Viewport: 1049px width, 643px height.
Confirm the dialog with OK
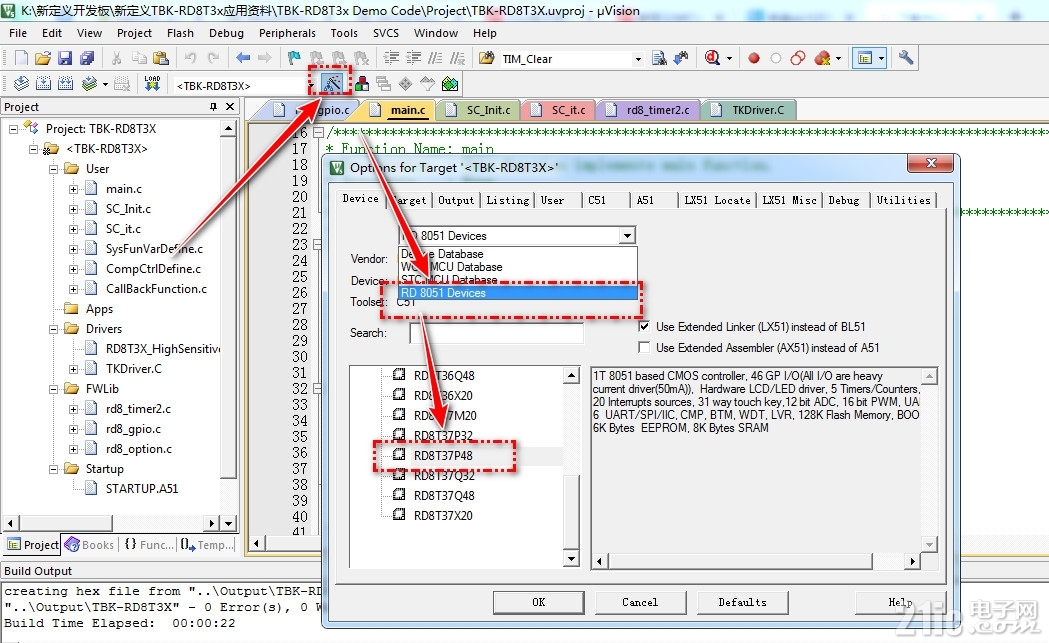pyautogui.click(x=539, y=602)
